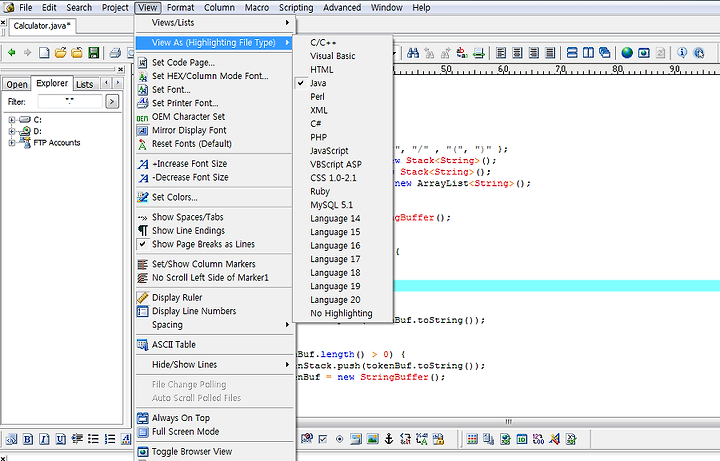Toggle OEM Character Set
The width and height of the screenshot is (720, 461).
[214, 117]
